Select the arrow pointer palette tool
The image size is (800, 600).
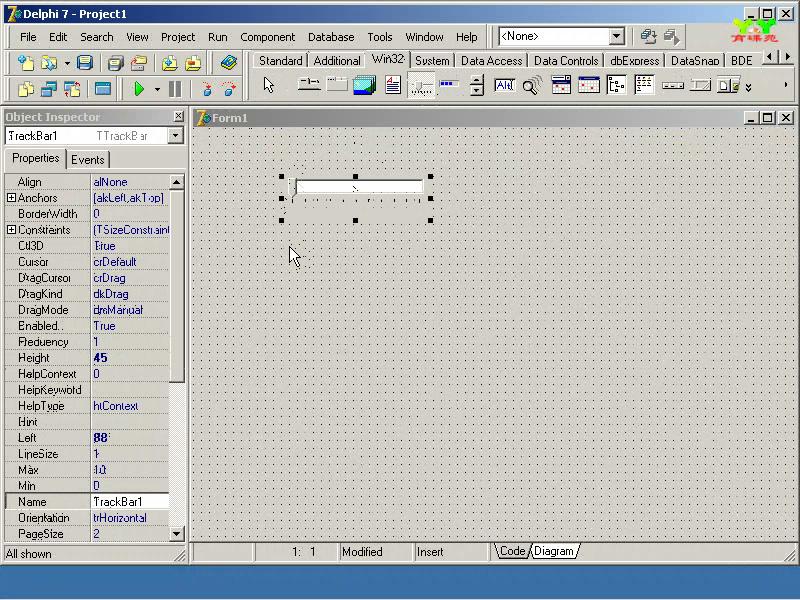coord(269,85)
